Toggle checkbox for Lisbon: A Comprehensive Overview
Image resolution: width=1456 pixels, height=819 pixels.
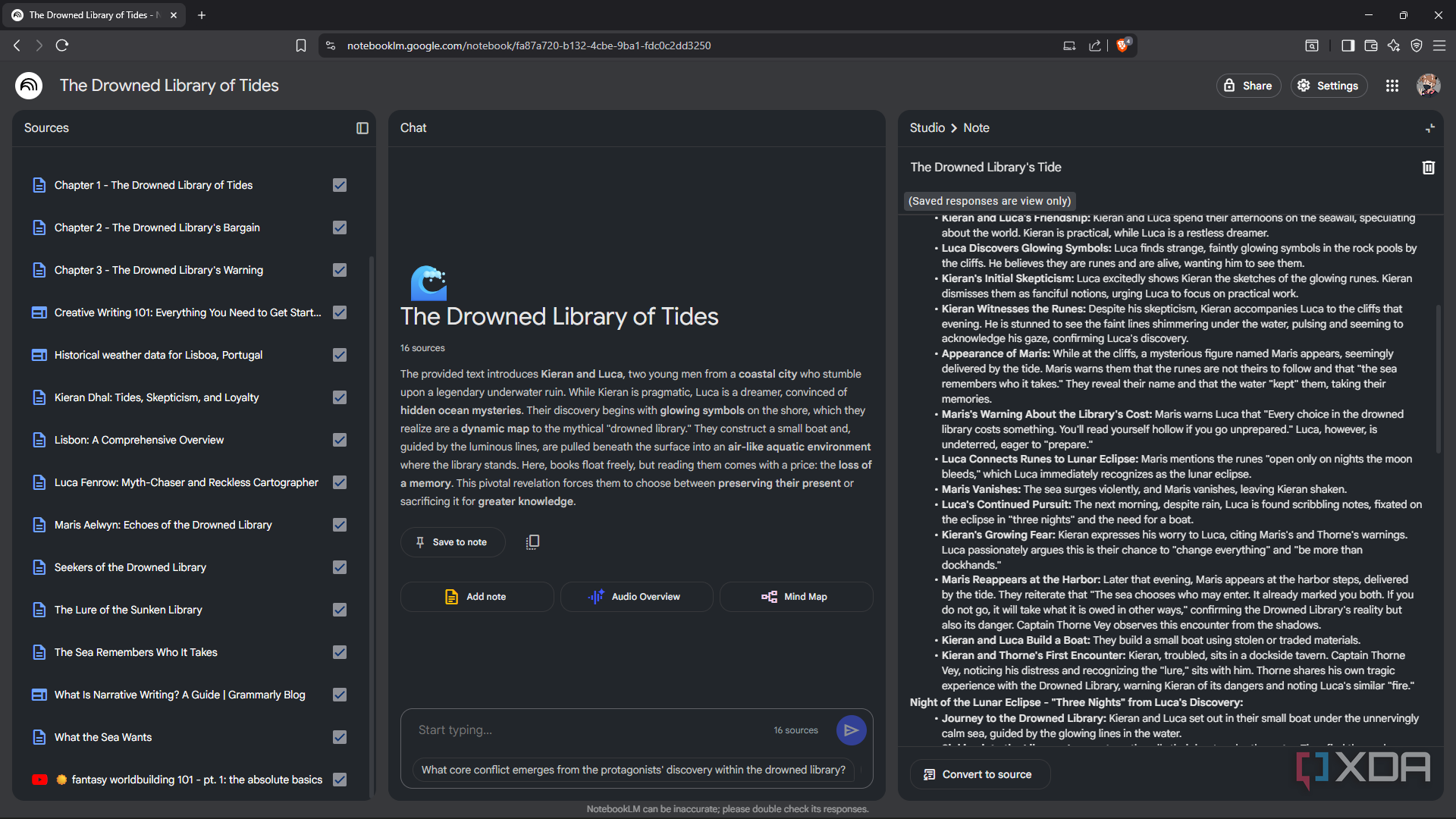340,440
